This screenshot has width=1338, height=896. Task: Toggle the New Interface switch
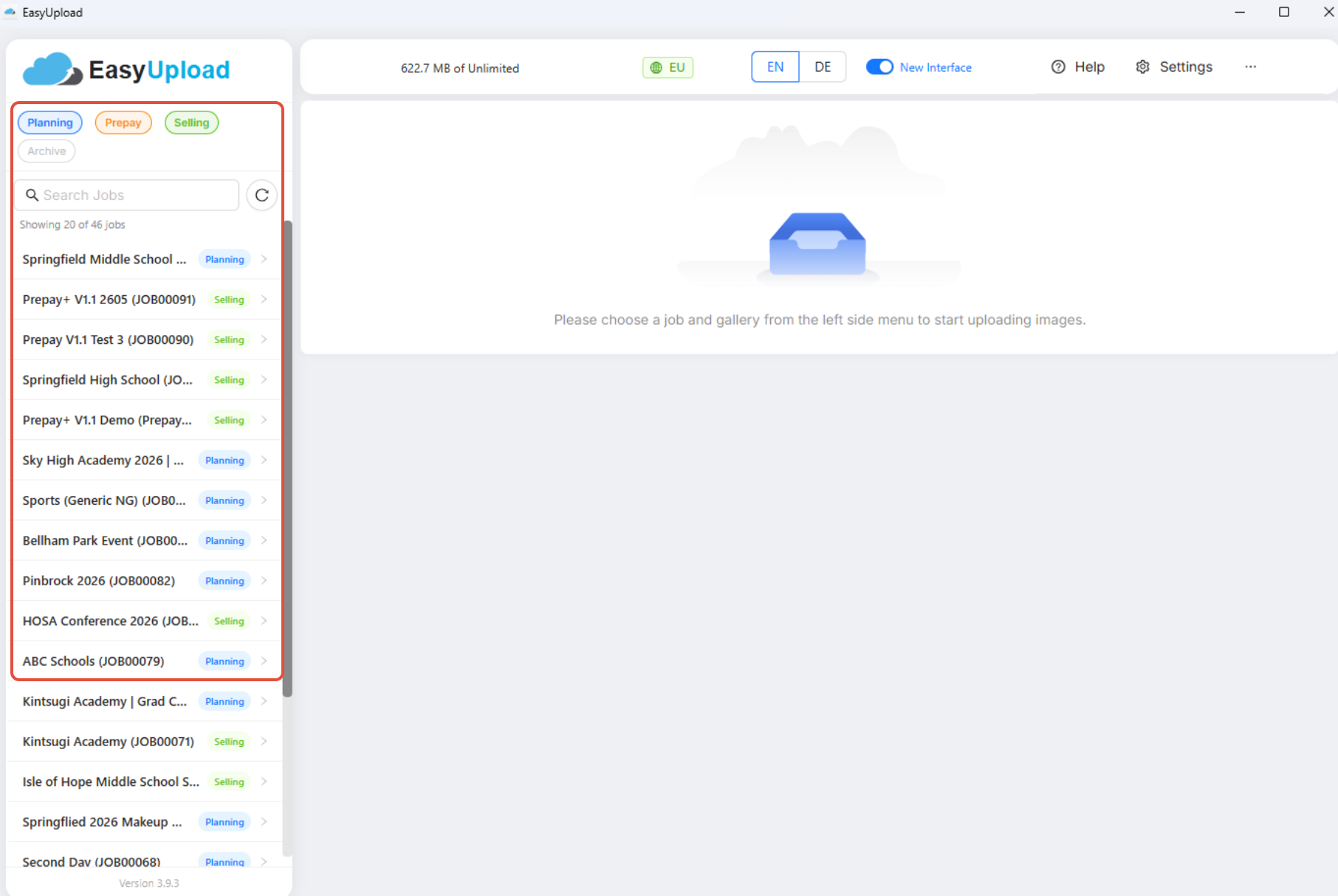(x=879, y=67)
